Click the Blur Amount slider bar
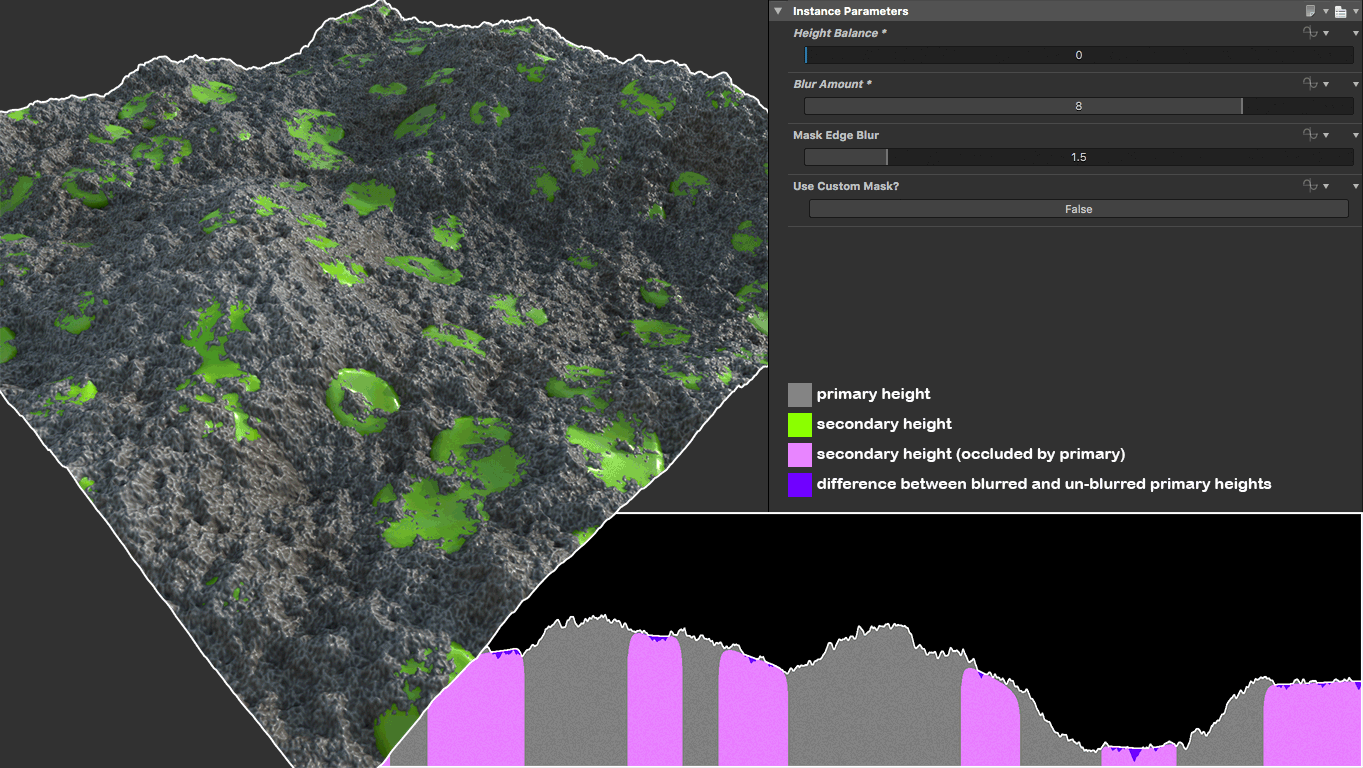This screenshot has height=768, width=1363. (1079, 106)
